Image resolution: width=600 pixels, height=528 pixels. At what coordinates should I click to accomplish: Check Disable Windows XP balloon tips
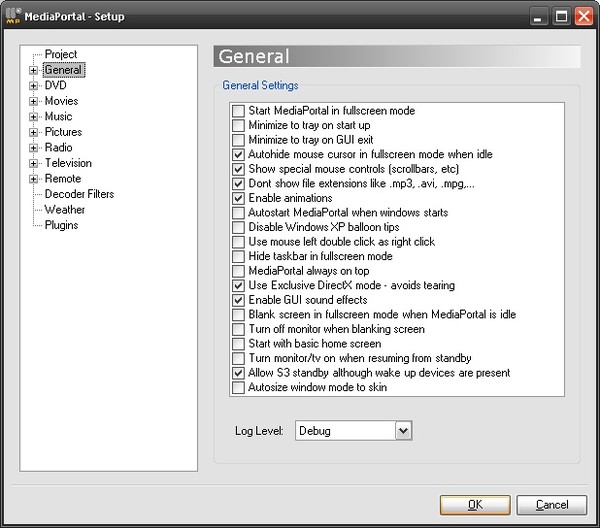(x=238, y=227)
